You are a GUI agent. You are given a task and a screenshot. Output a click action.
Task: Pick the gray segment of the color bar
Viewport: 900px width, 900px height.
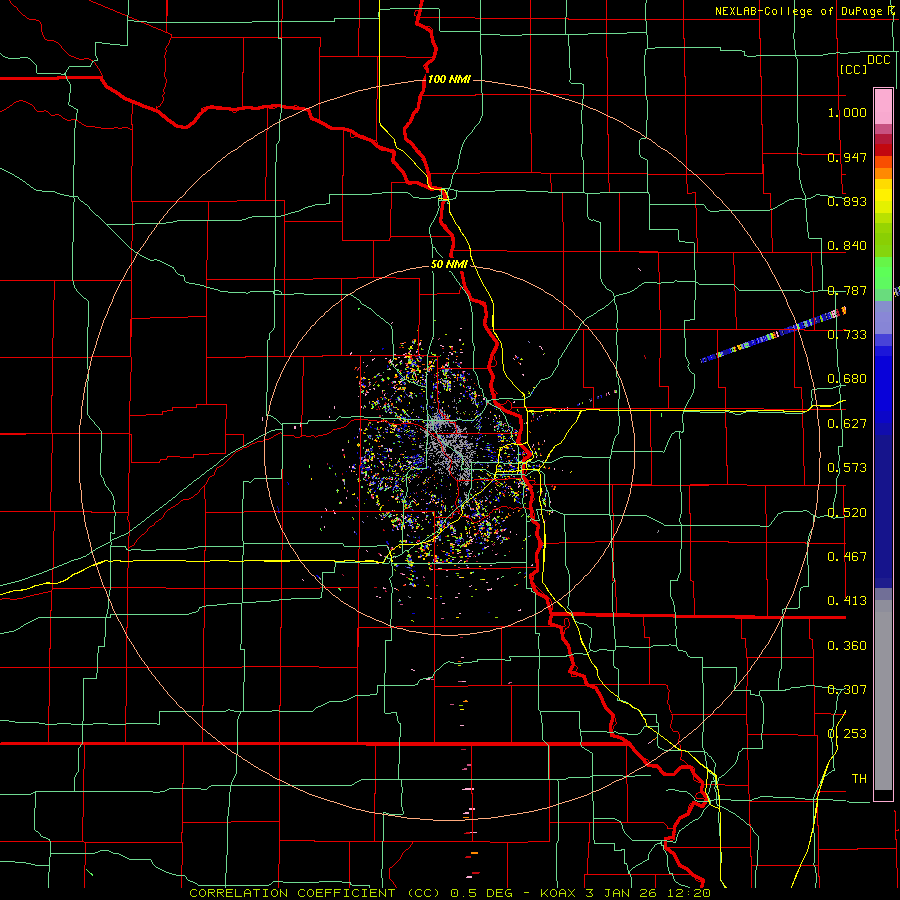(883, 695)
